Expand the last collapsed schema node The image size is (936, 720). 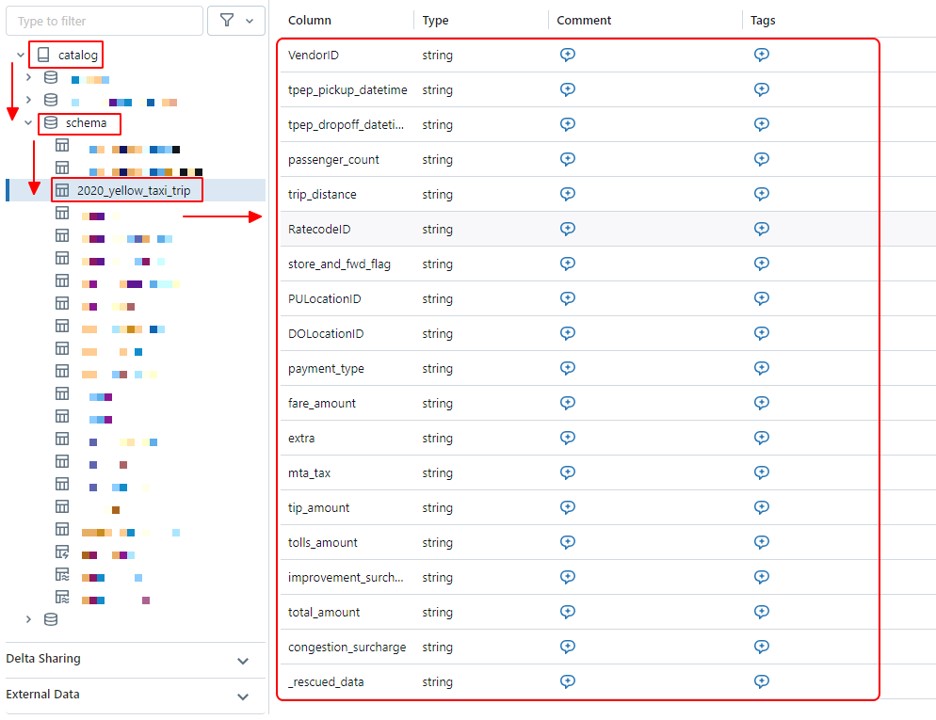[x=28, y=619]
